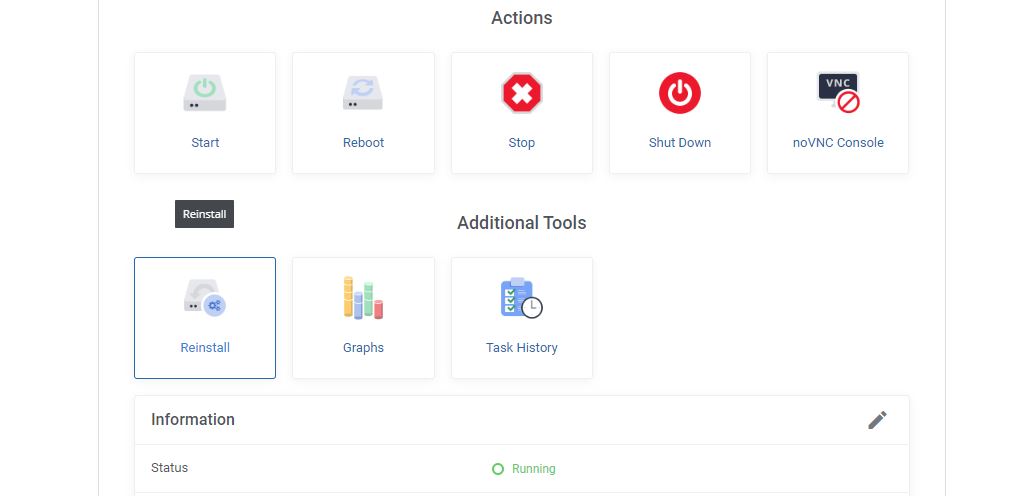Click the red power Shut Down icon
Image resolution: width=1010 pixels, height=496 pixels.
(x=680, y=93)
